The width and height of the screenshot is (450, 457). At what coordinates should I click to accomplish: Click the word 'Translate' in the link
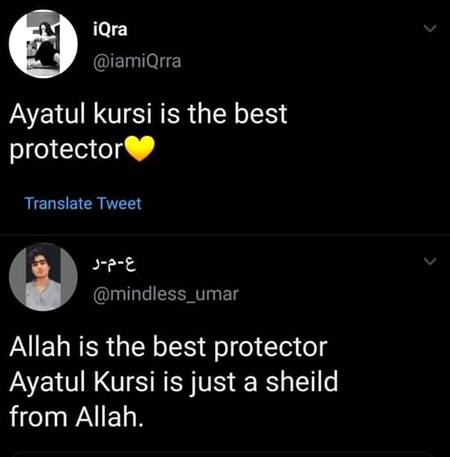pyautogui.click(x=58, y=203)
